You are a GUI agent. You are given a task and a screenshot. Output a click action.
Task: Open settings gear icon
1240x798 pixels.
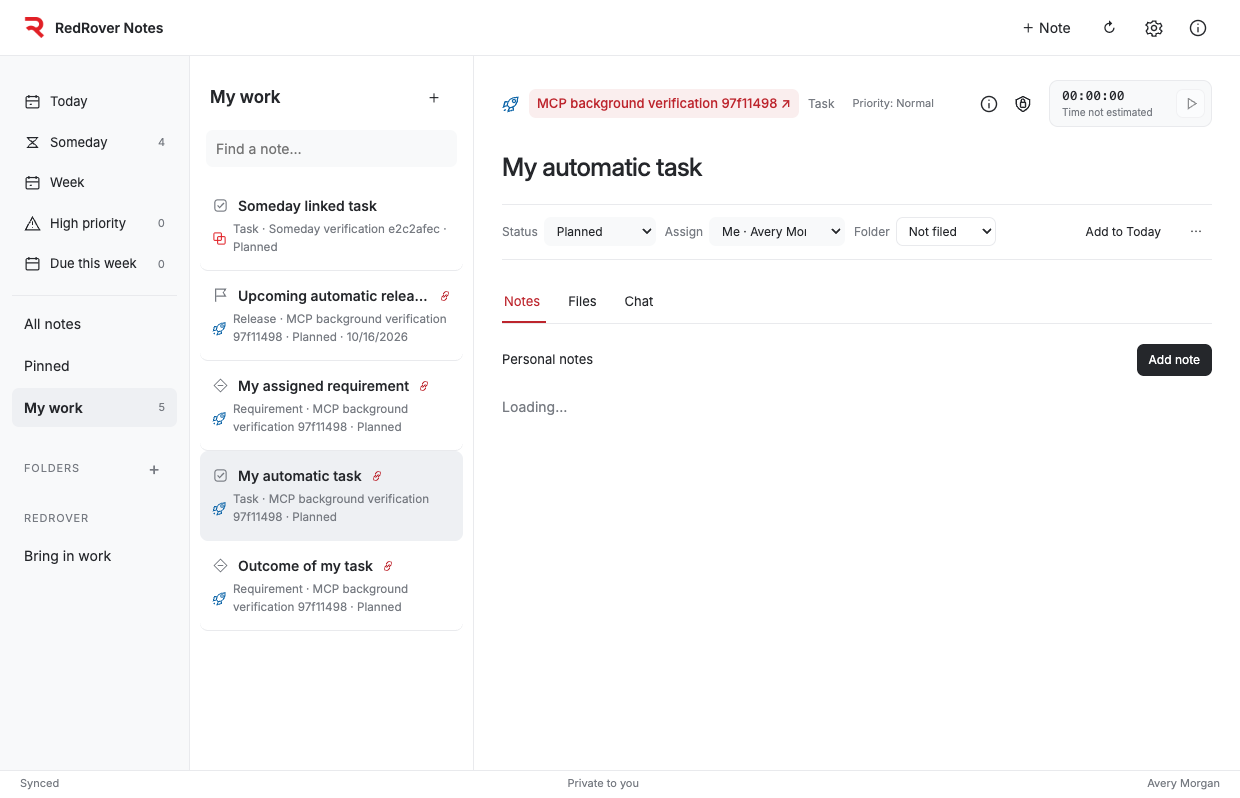(1154, 28)
